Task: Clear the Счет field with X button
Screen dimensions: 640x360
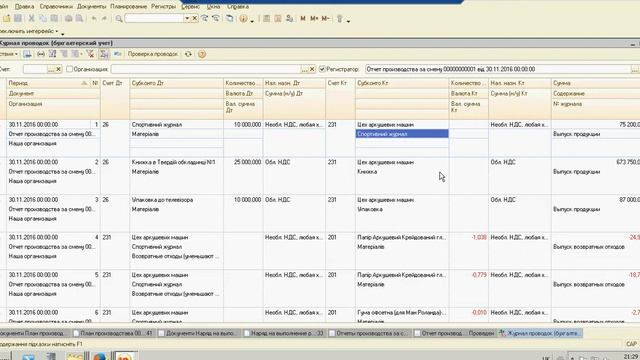Action: point(58,69)
